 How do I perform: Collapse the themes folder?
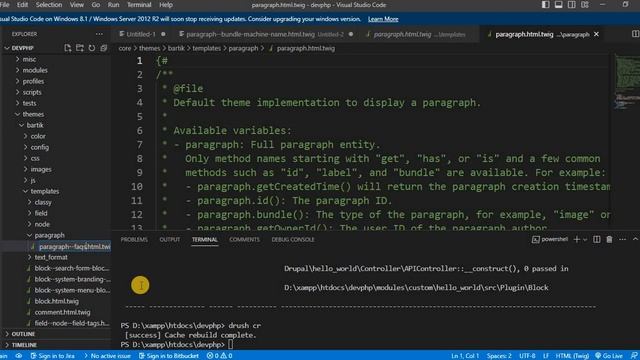pos(33,114)
